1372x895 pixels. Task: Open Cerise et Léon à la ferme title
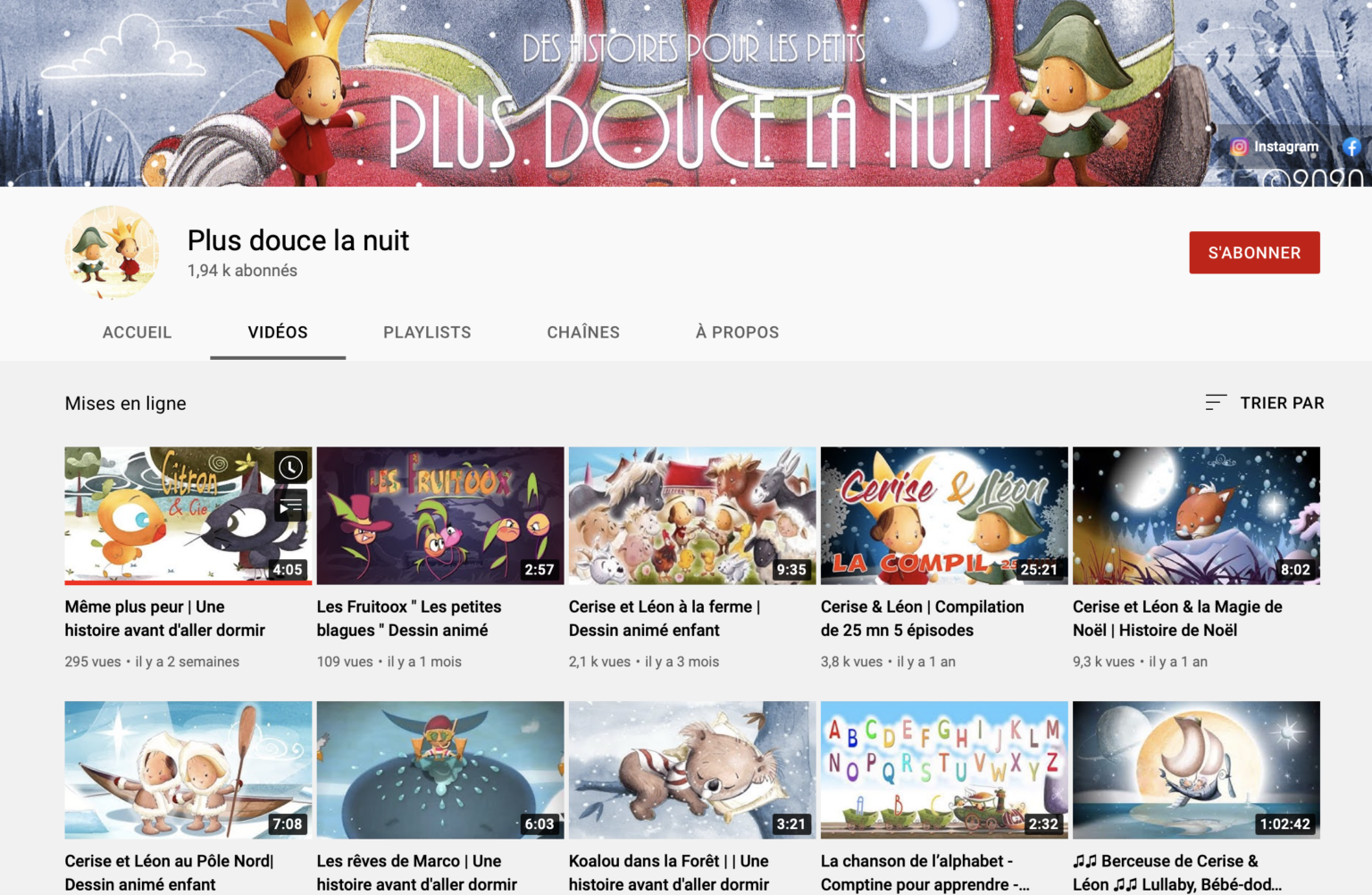664,618
